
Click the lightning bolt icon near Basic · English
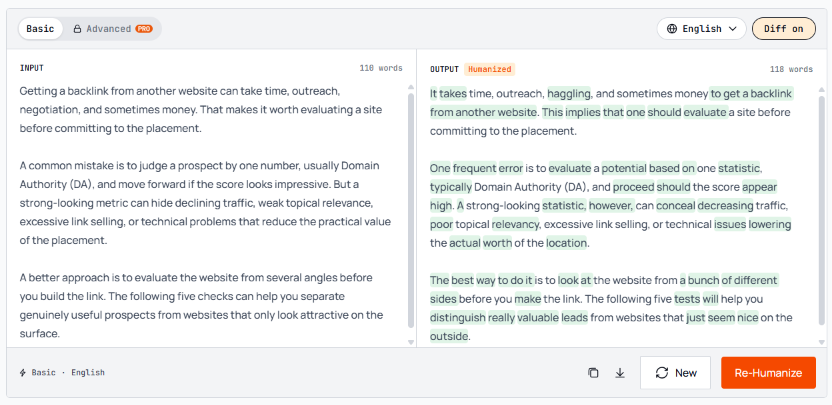pos(23,373)
